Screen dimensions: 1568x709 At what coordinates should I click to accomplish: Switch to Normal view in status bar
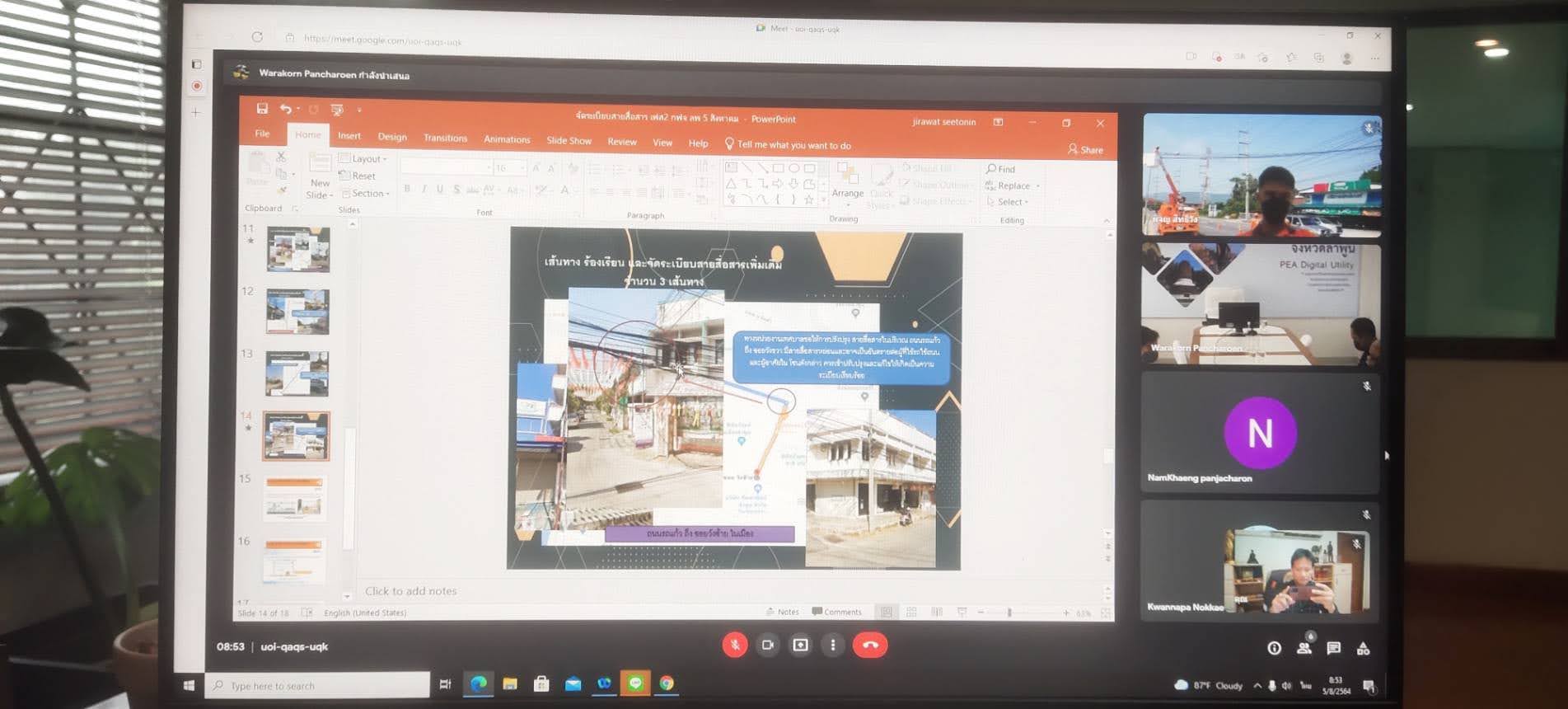point(886,612)
